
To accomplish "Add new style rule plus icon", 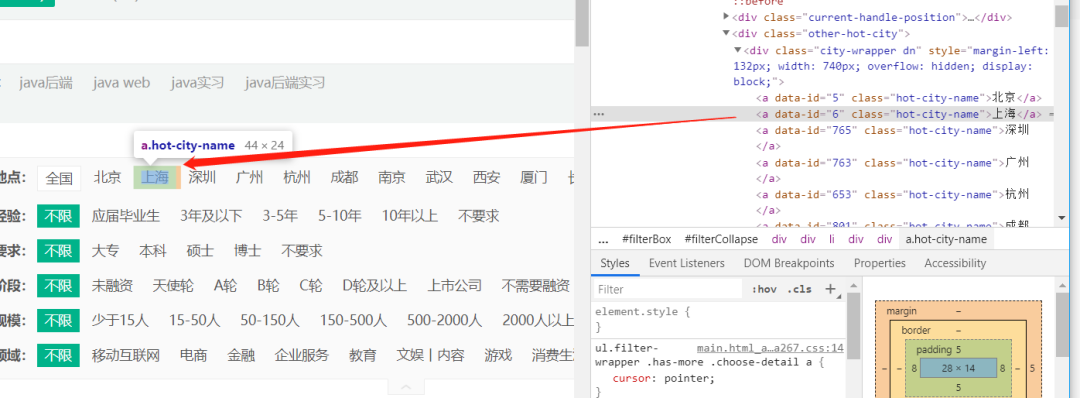I will [829, 289].
